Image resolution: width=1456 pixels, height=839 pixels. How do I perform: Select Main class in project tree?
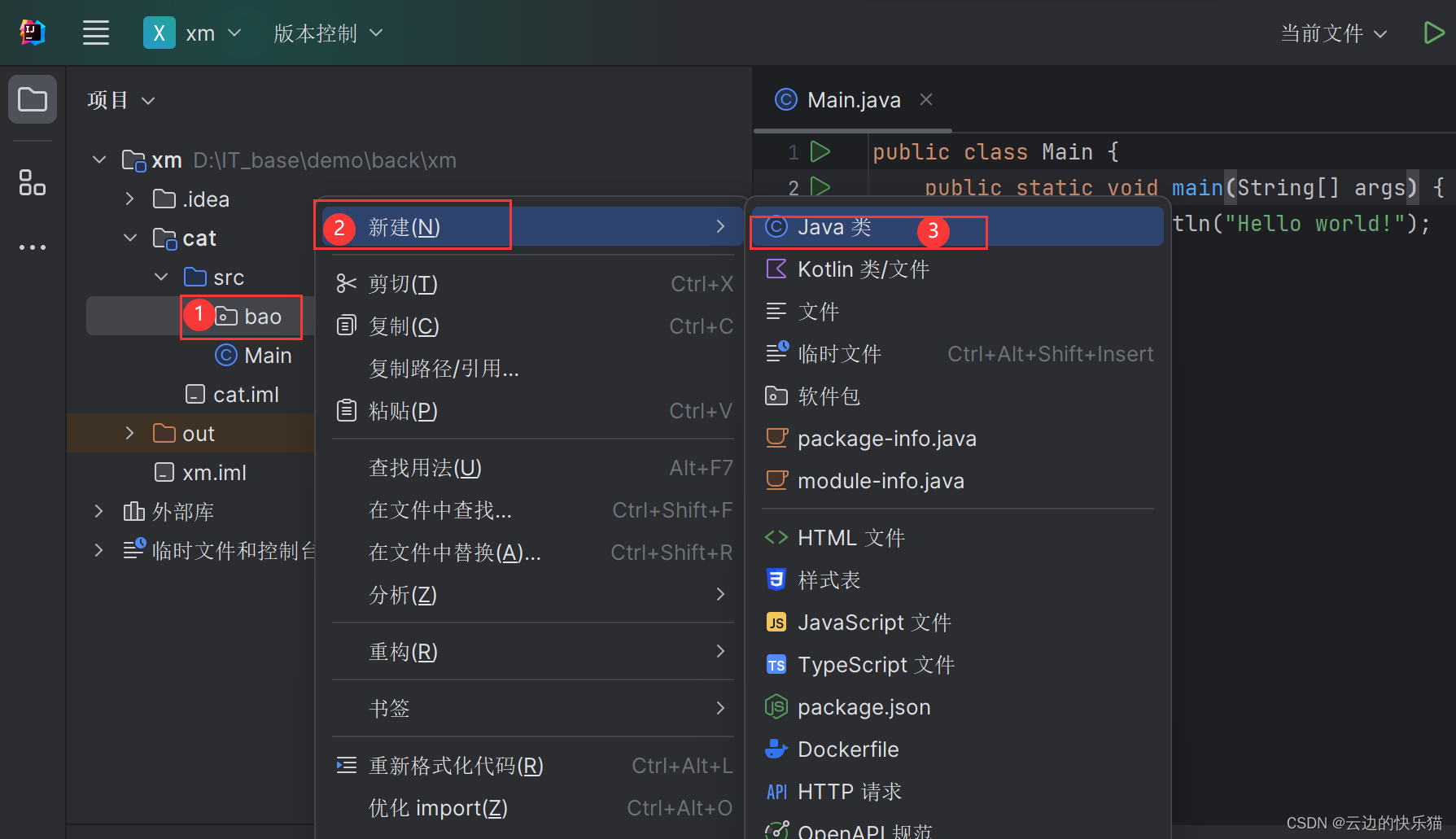253,356
